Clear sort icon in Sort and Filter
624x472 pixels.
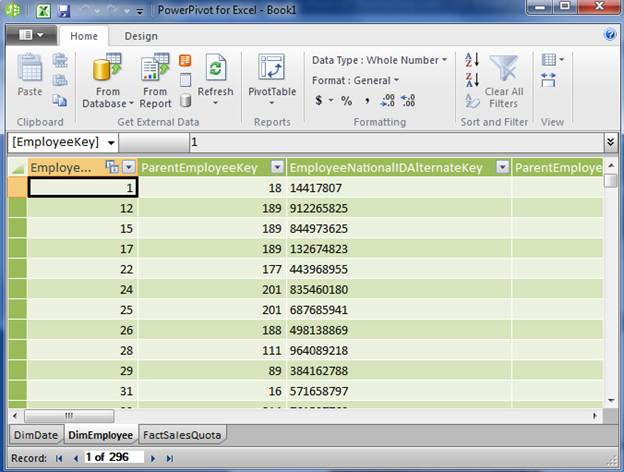472,101
